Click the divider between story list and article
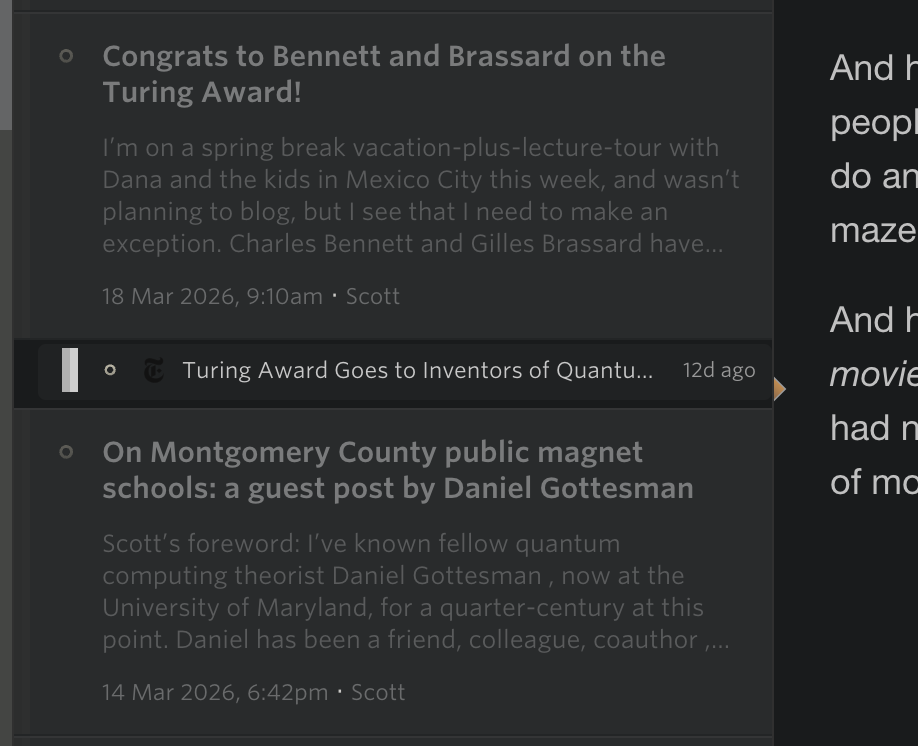918x746 pixels. click(x=774, y=560)
